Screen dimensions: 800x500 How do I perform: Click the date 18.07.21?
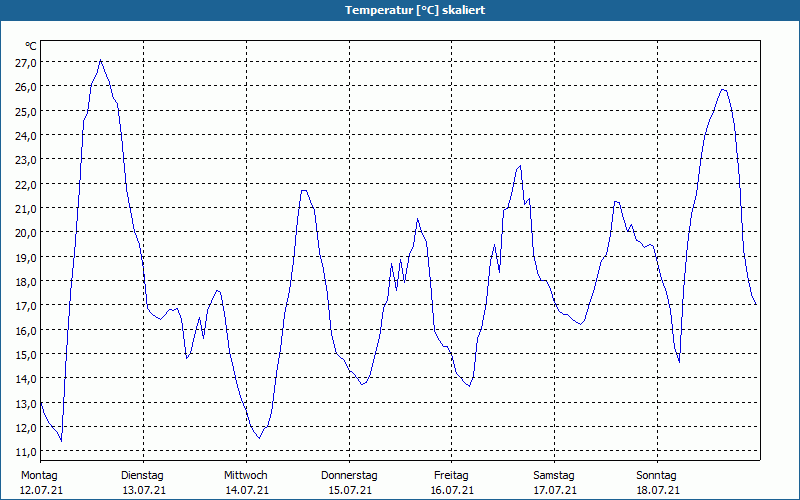tap(658, 491)
